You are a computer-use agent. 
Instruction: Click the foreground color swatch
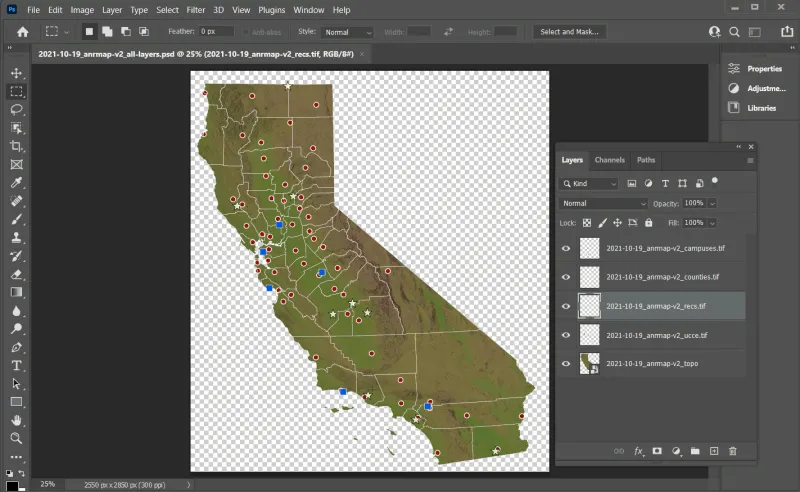(x=12, y=484)
